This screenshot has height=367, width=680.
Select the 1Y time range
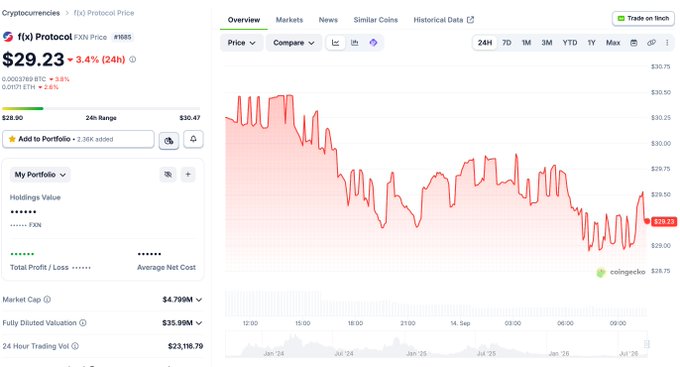(592, 43)
